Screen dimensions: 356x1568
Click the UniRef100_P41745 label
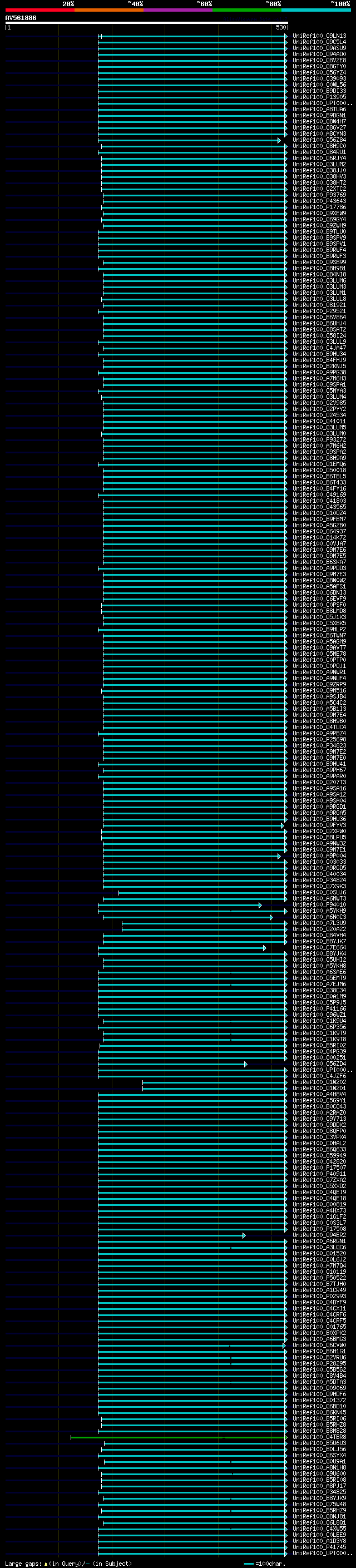click(x=319, y=1547)
